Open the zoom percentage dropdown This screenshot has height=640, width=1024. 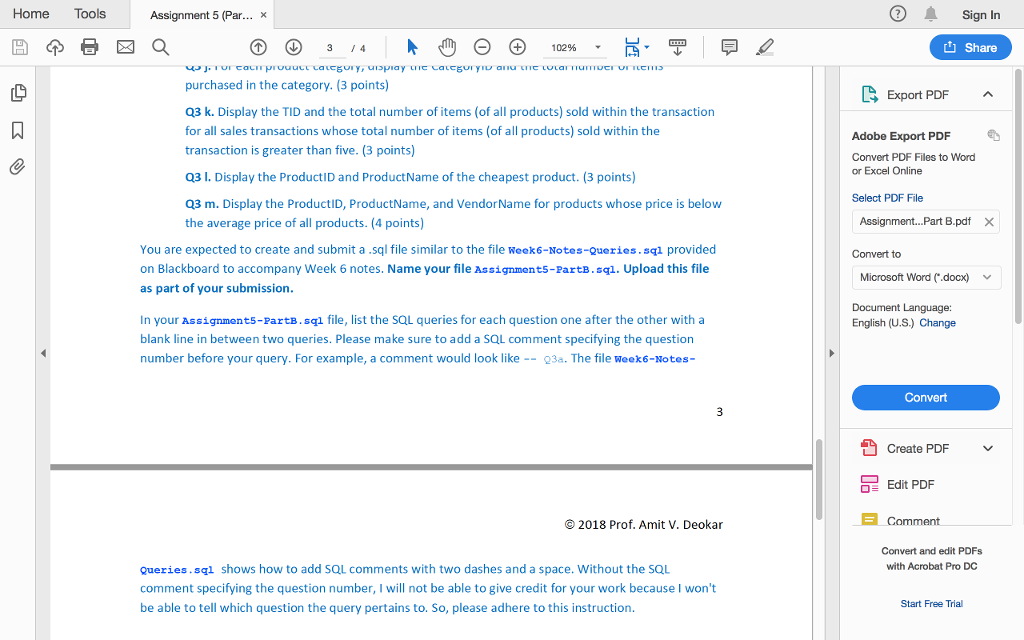click(x=597, y=47)
